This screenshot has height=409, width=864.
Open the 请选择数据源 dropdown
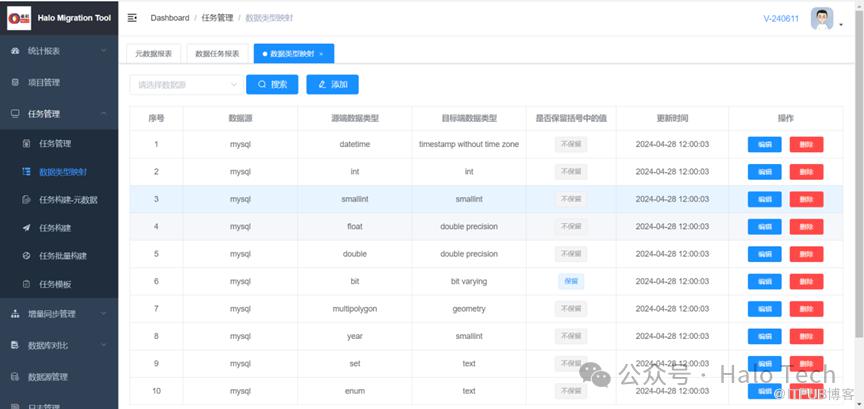[x=186, y=85]
